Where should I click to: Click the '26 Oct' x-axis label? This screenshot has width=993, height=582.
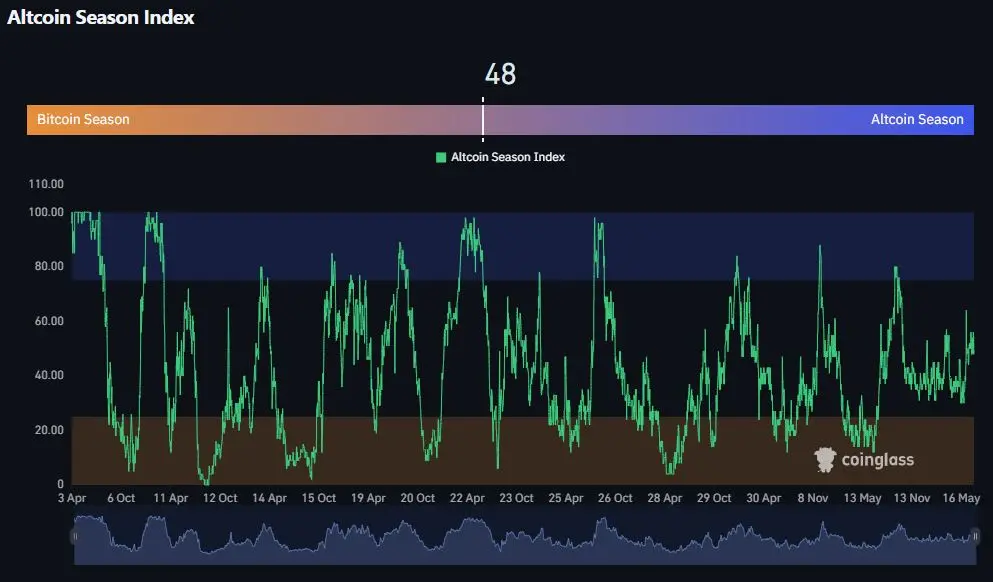(x=615, y=498)
